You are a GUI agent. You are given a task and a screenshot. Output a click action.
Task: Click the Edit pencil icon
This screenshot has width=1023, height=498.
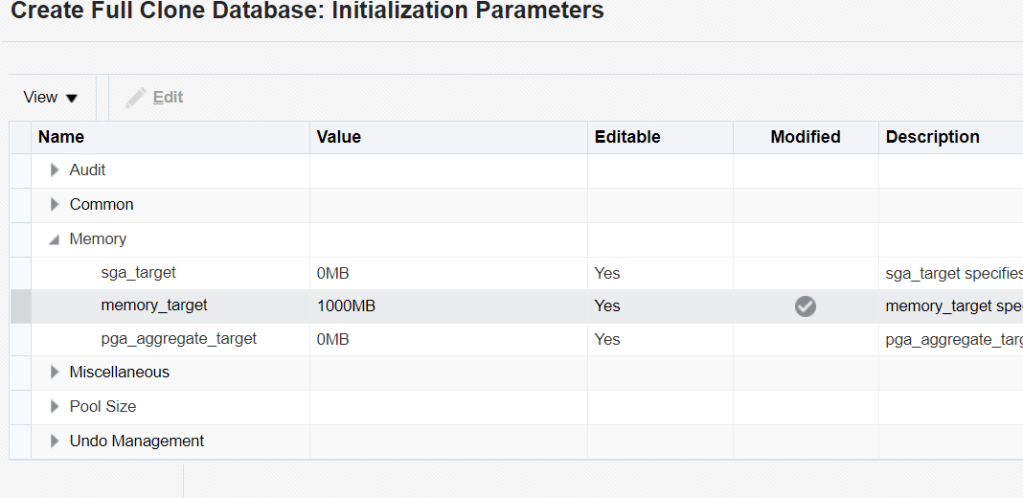point(136,98)
